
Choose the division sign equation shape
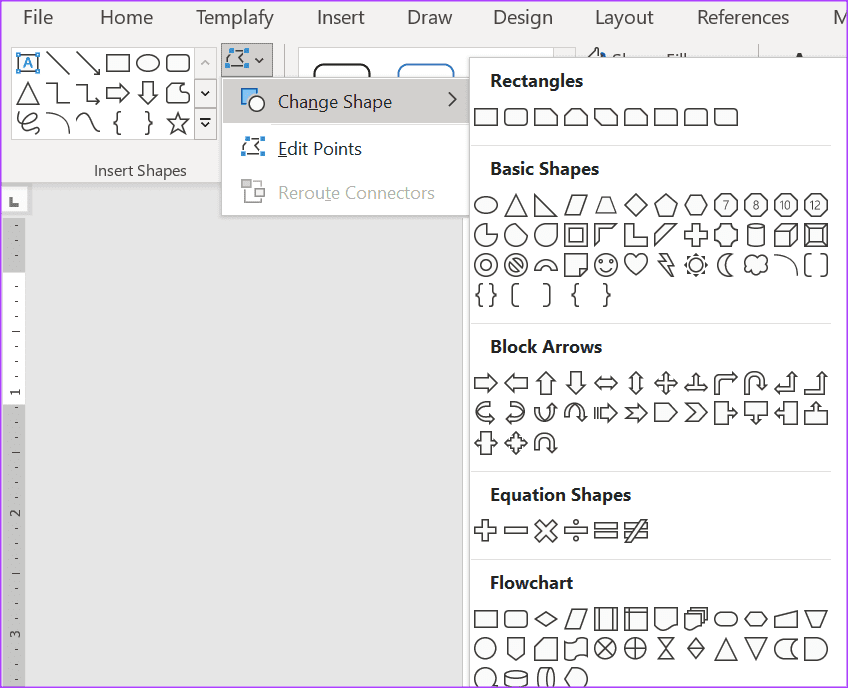[x=575, y=531]
